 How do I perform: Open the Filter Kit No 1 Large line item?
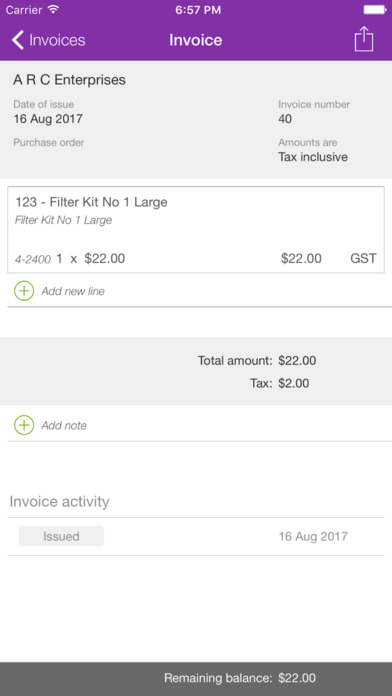click(196, 229)
